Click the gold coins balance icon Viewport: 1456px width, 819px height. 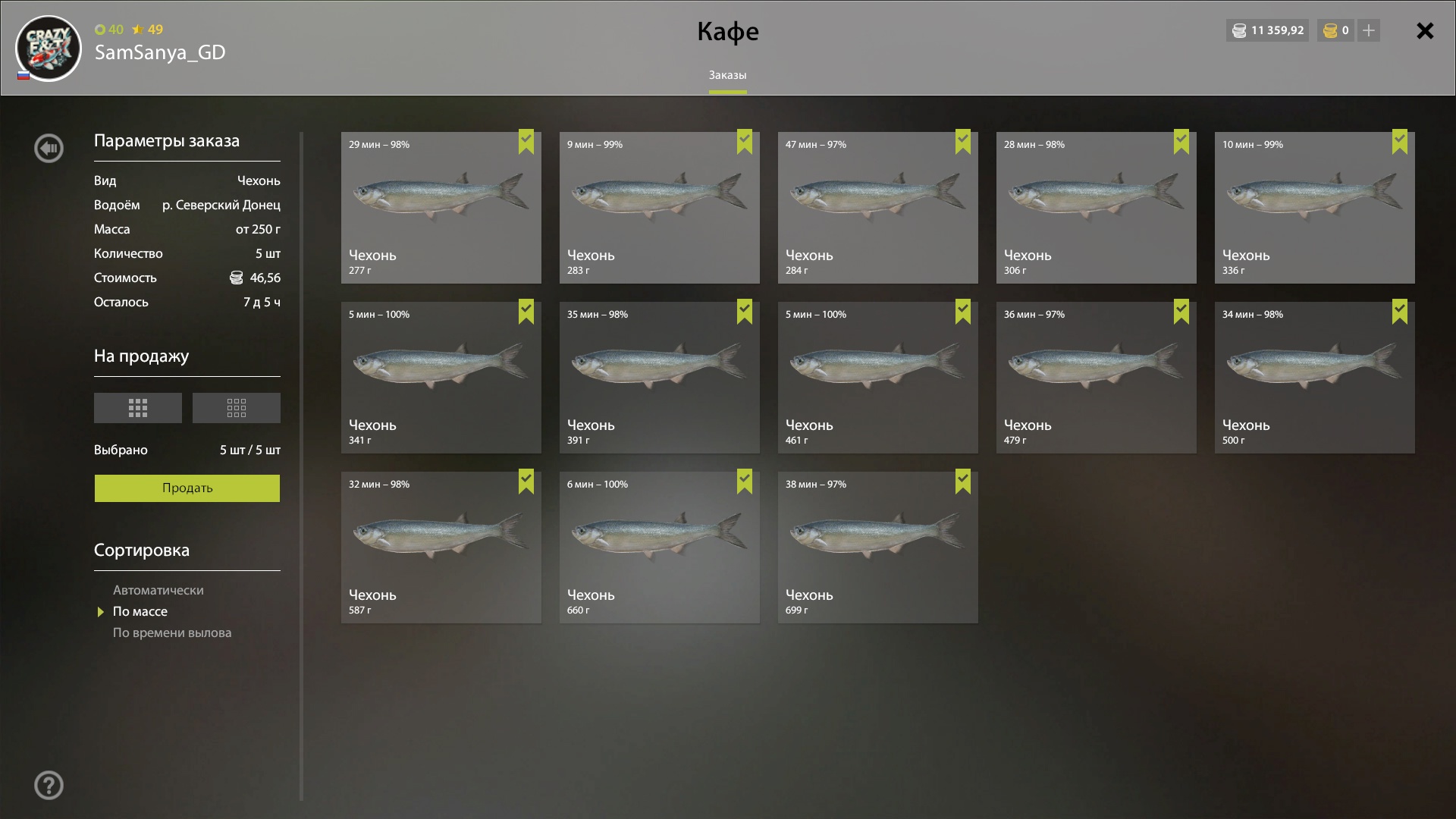pos(1330,30)
